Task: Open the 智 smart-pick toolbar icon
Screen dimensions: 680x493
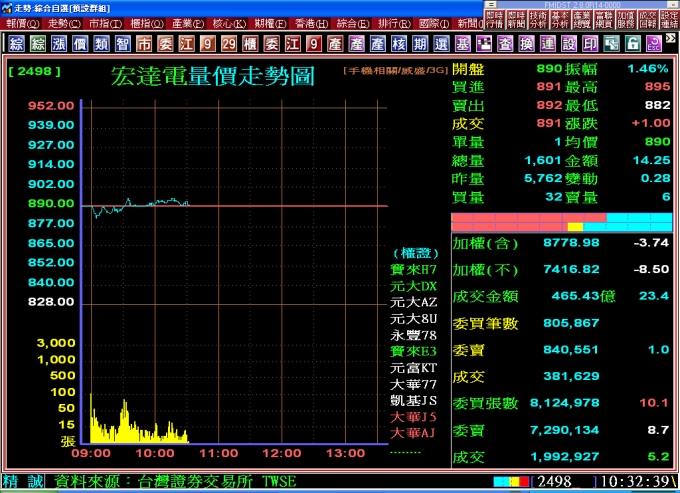Action: 123,44
